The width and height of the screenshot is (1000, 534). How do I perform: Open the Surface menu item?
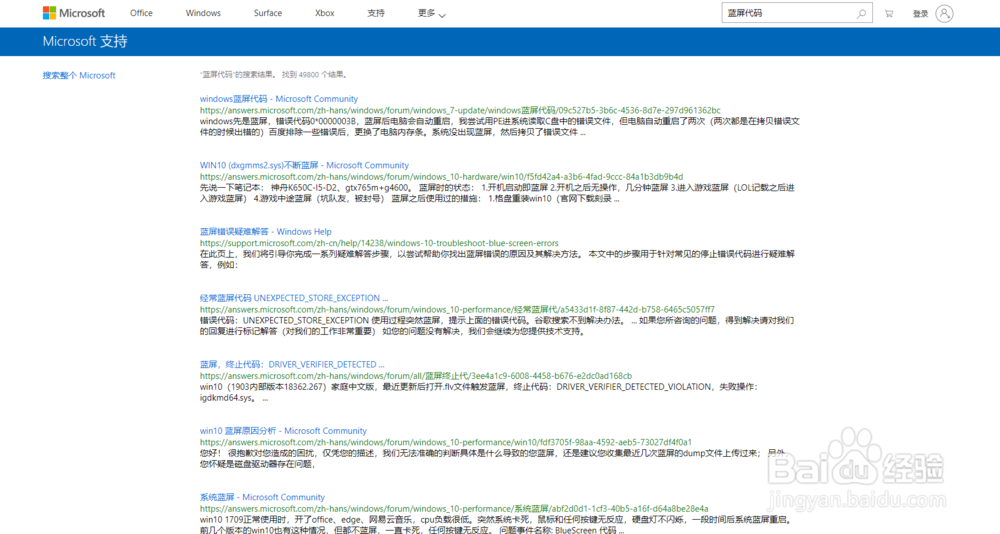268,13
